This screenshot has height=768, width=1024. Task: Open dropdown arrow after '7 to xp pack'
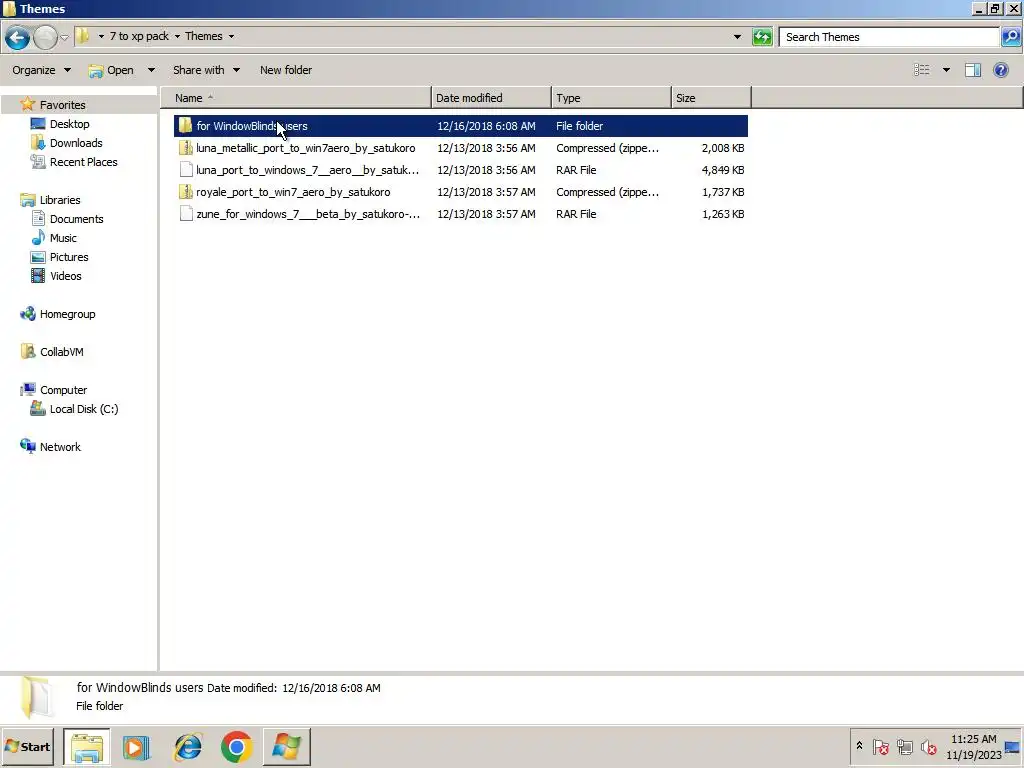(177, 36)
